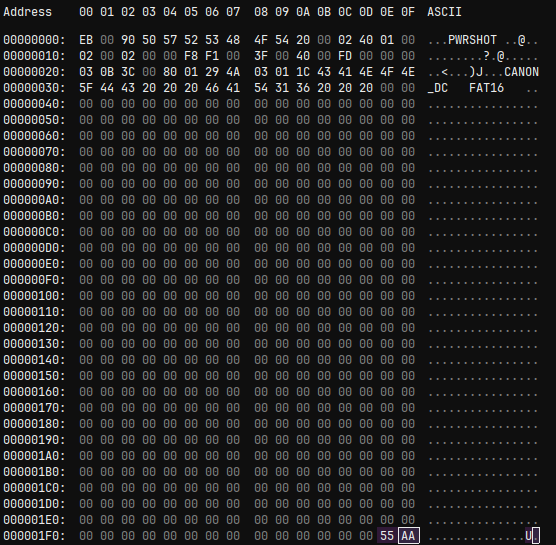Click the row address 00000010:
556x545 pixels.
pyautogui.click(x=34, y=56)
